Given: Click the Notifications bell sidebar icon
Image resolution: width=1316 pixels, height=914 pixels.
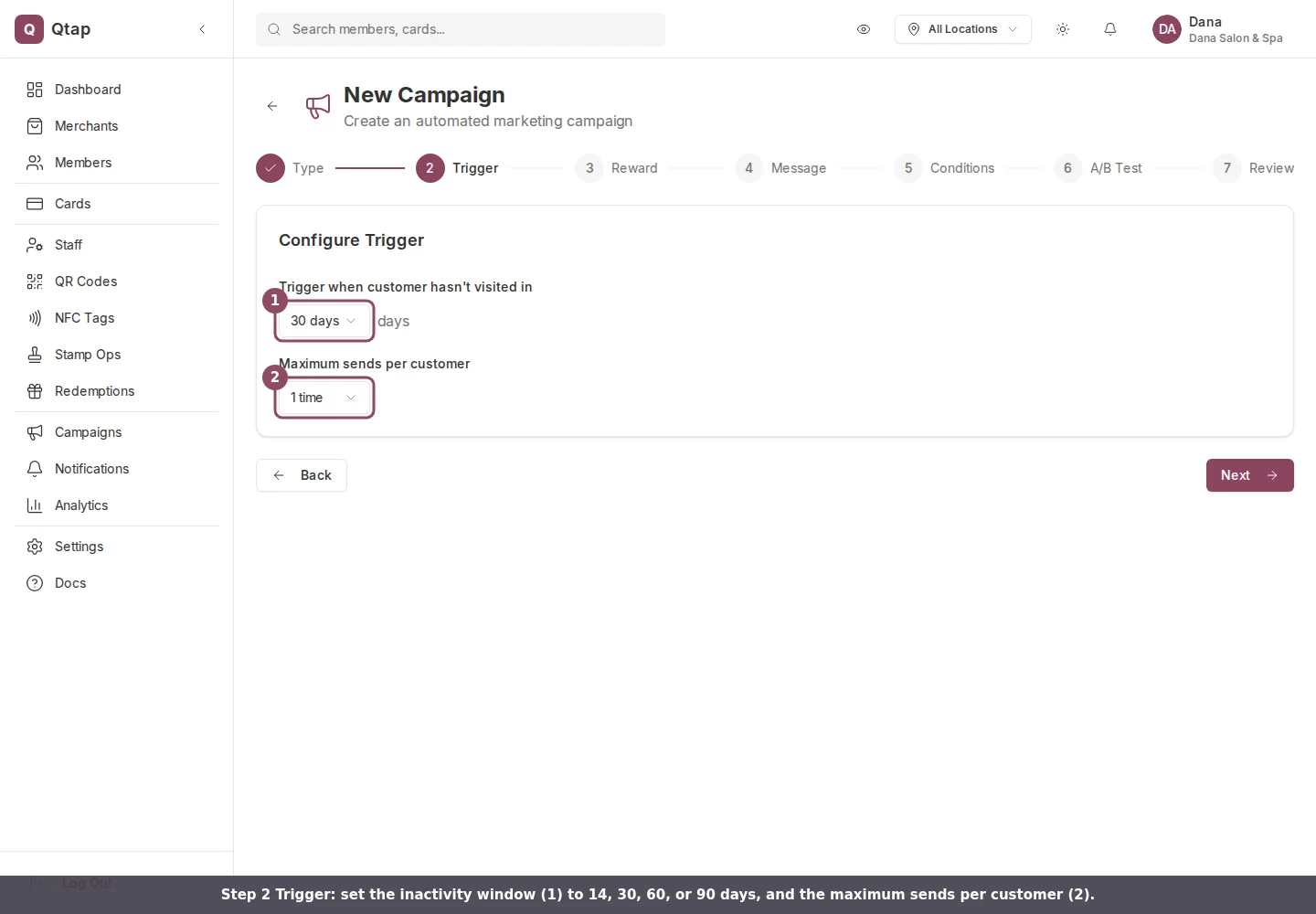Looking at the screenshot, I should (x=35, y=469).
